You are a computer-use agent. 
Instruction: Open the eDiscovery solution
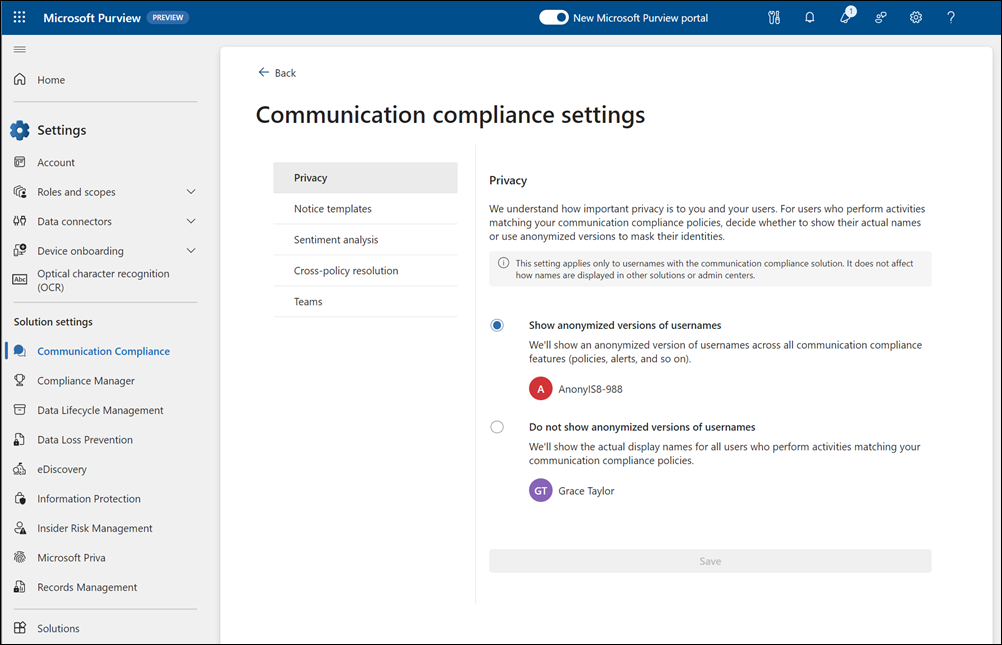point(62,468)
